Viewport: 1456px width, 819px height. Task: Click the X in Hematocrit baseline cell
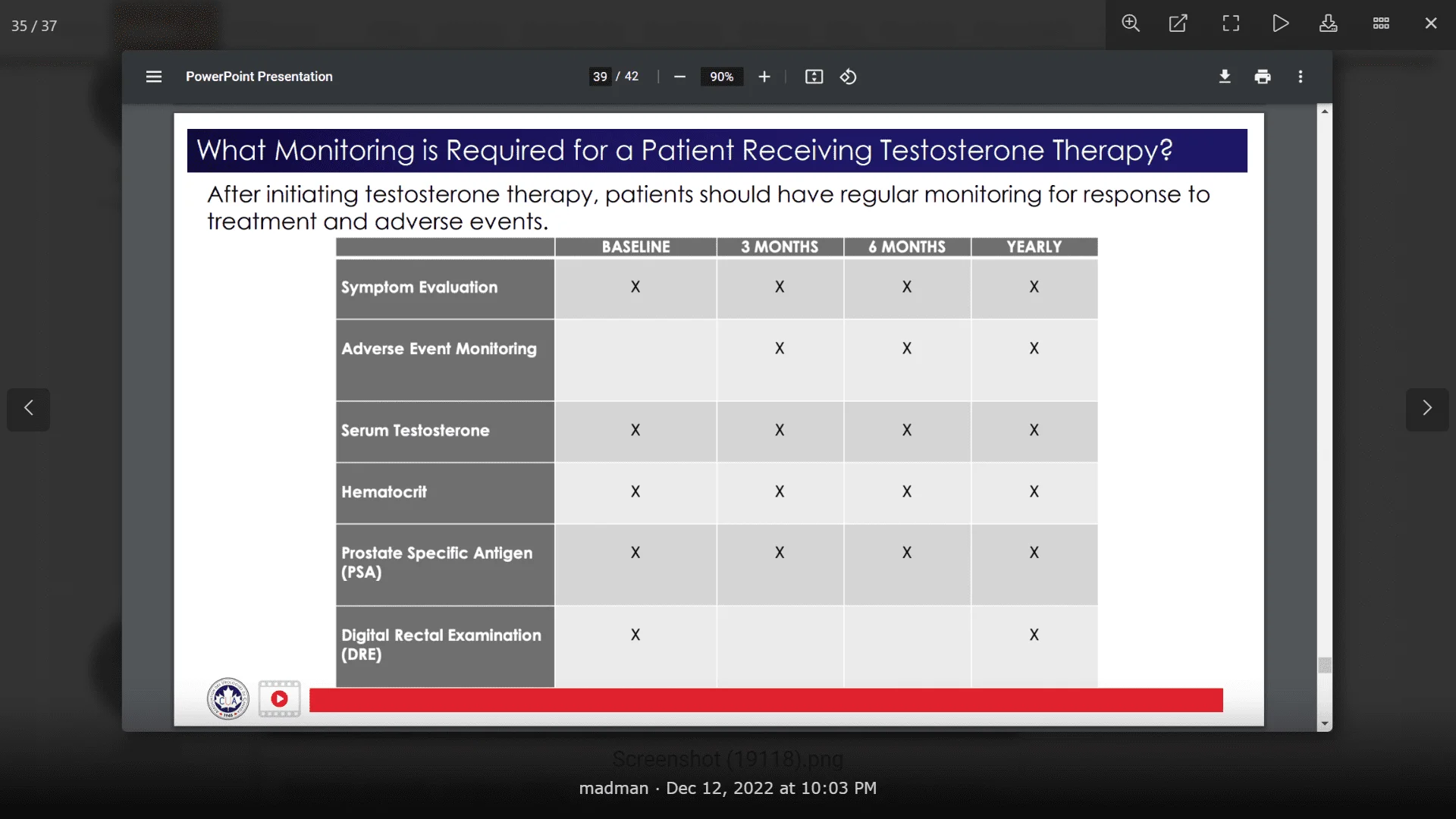635,491
